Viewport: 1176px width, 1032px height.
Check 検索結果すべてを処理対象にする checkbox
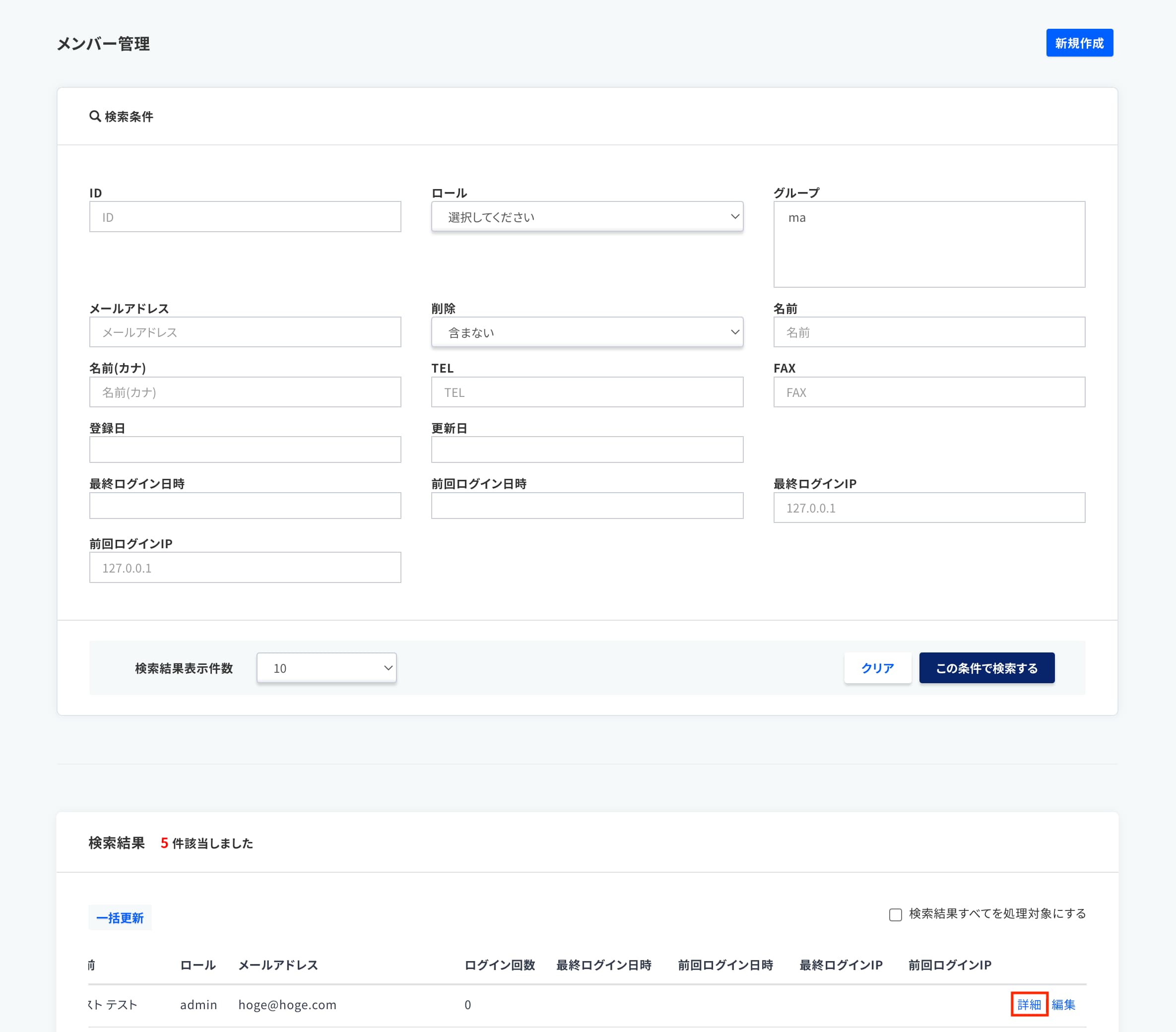tap(895, 914)
